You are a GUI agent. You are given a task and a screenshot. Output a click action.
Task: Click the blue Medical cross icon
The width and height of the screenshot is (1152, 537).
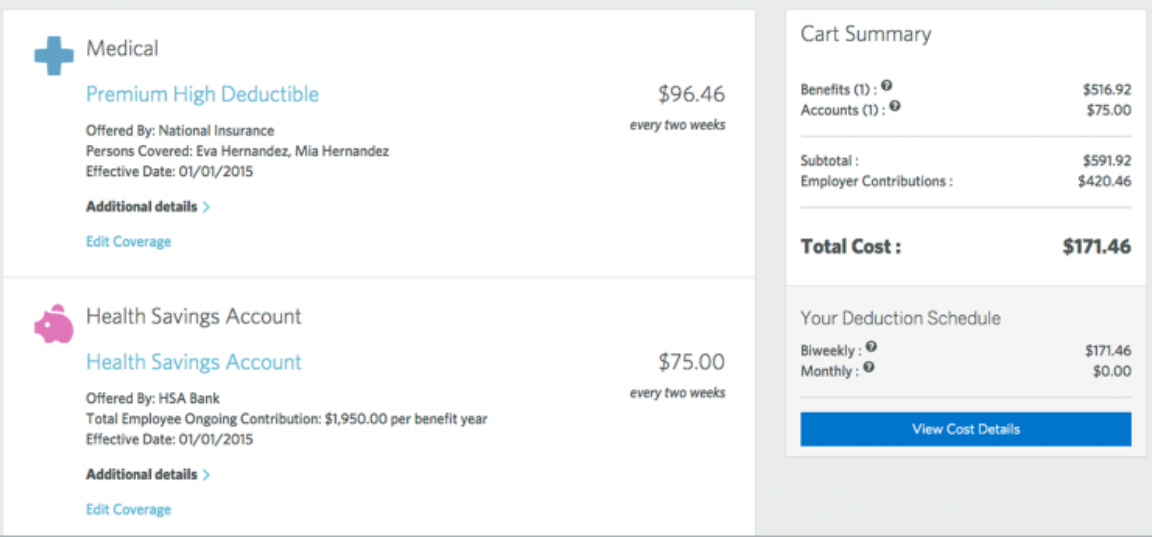click(54, 55)
